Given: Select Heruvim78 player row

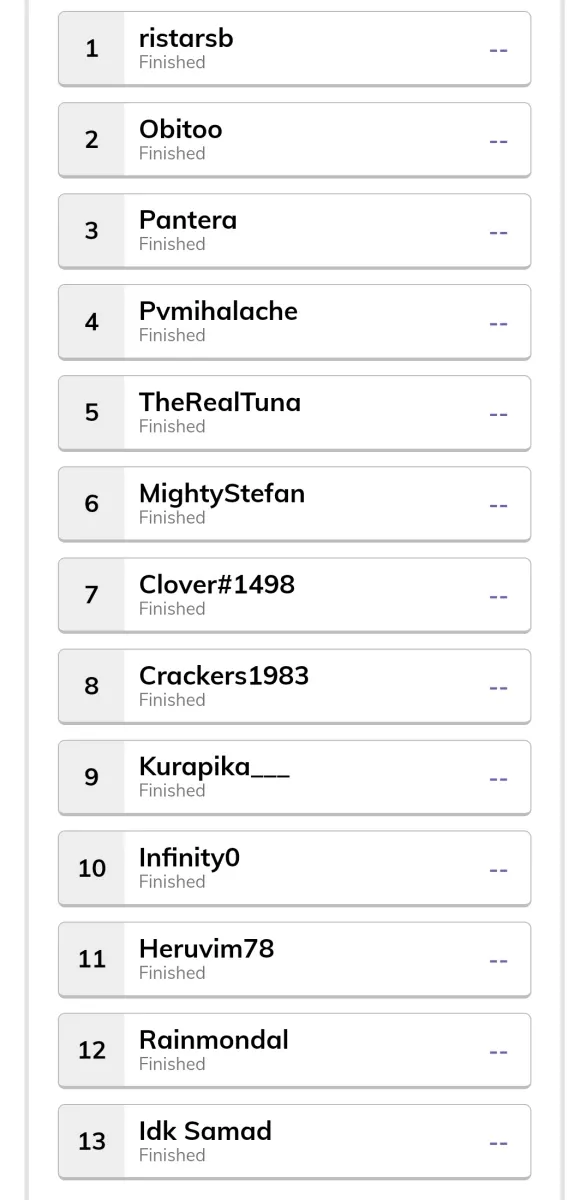Looking at the screenshot, I should (294, 959).
